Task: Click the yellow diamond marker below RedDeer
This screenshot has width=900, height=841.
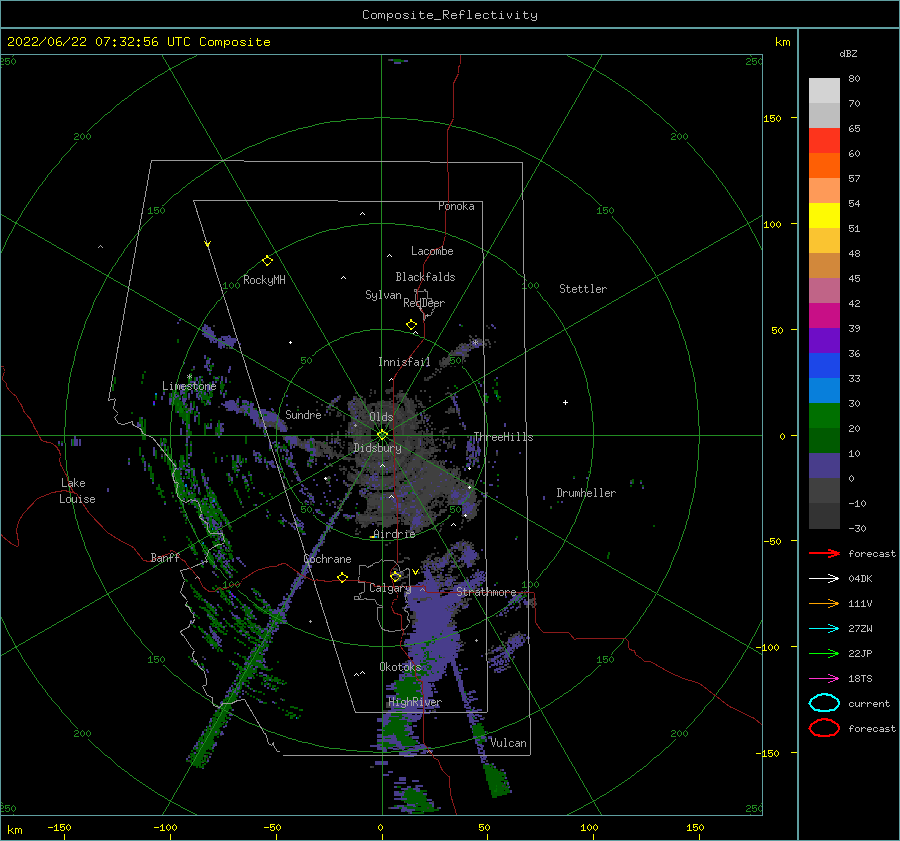Action: point(411,325)
